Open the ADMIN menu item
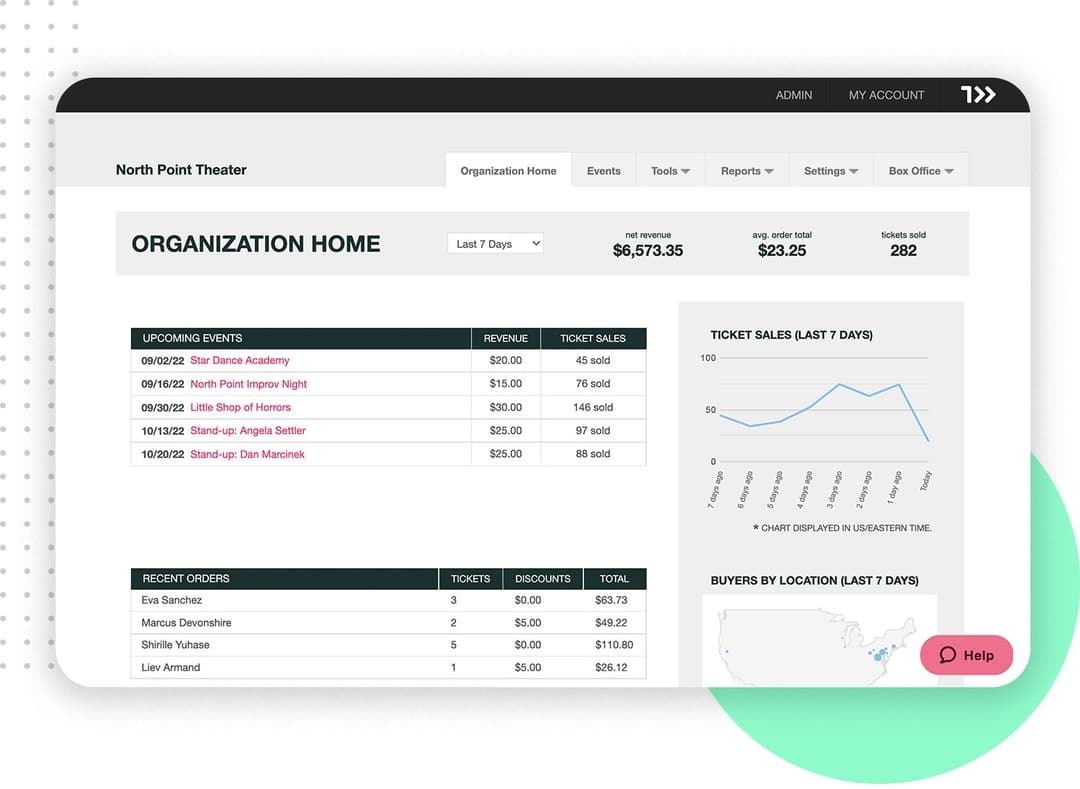Image resolution: width=1080 pixels, height=789 pixels. (793, 95)
